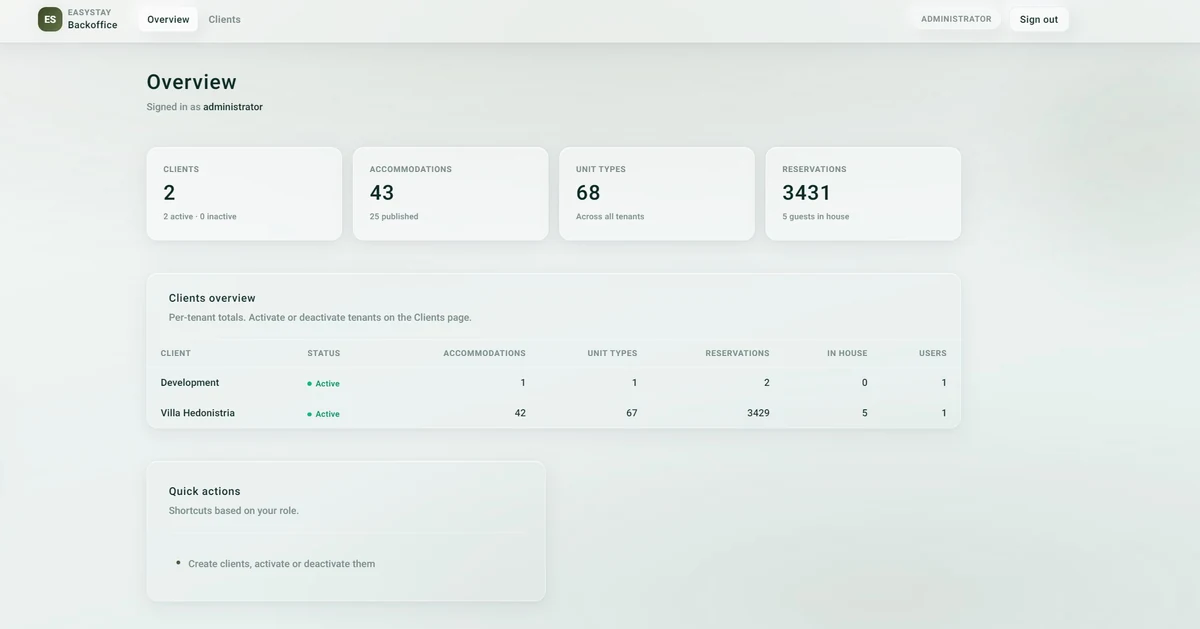Click the Quick actions heading
Screen dimensions: 1200x629
click(205, 491)
